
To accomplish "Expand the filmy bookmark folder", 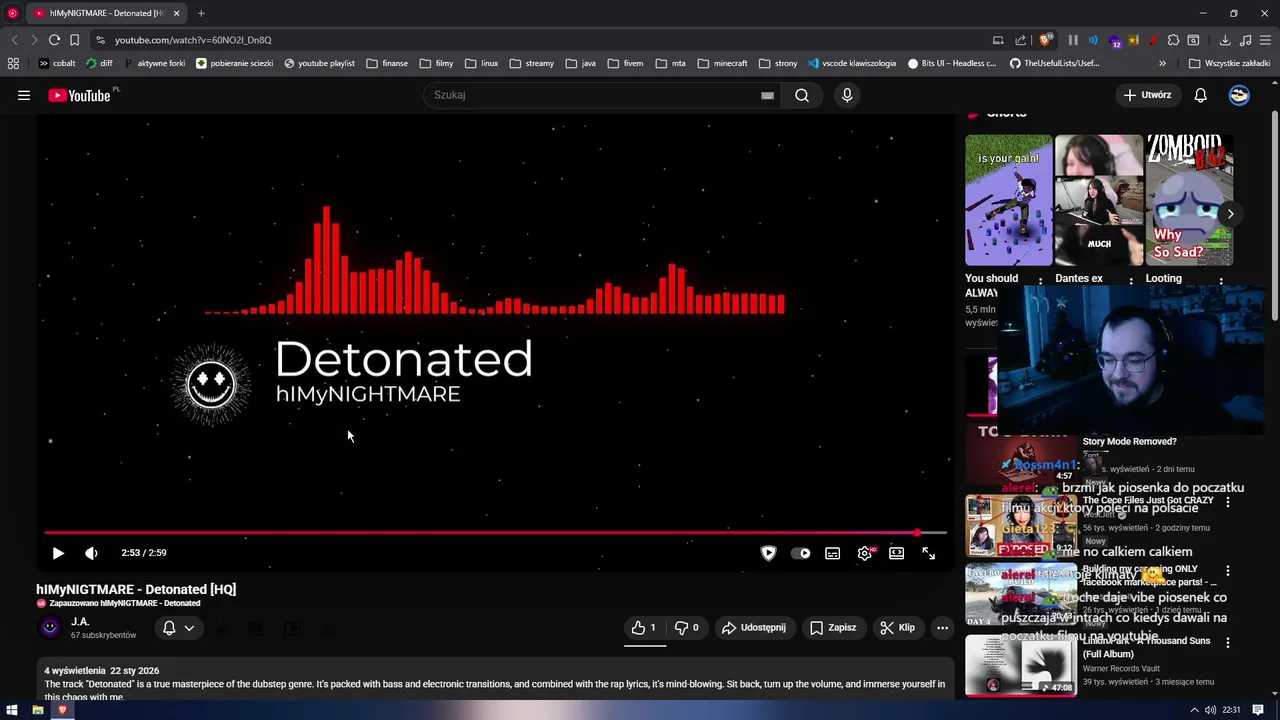I will (x=437, y=63).
